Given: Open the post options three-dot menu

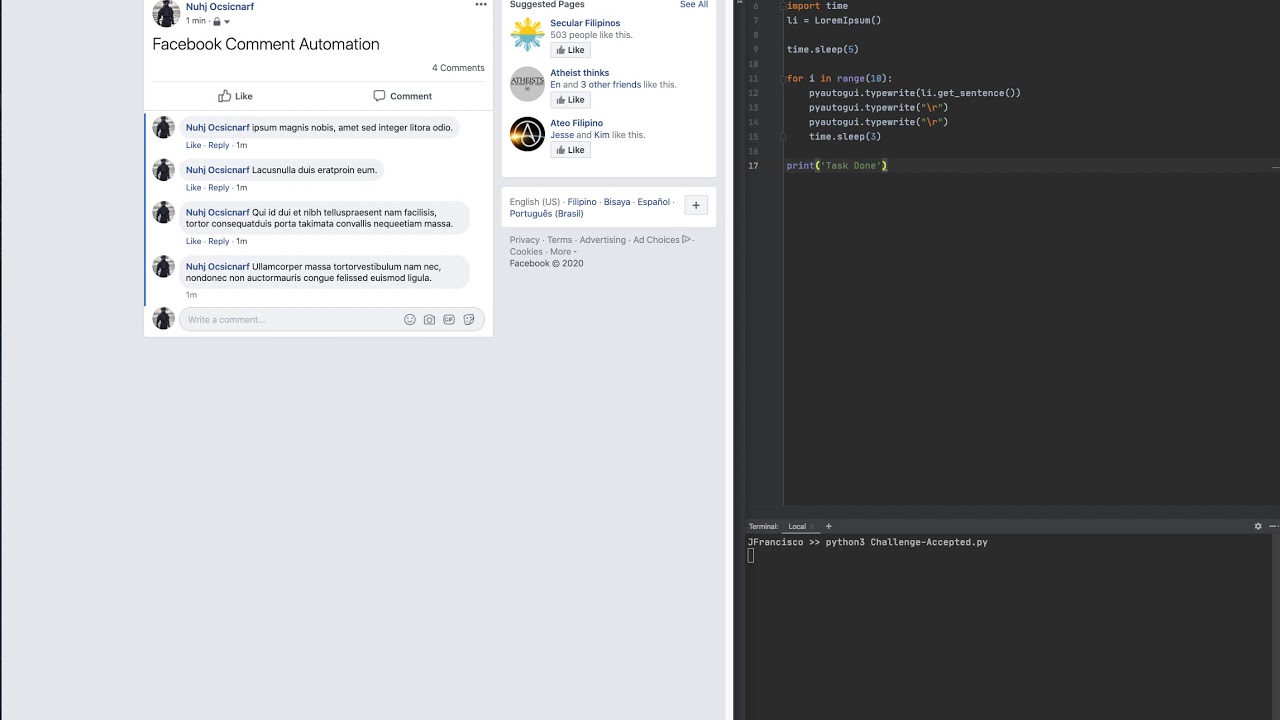Looking at the screenshot, I should coord(481,5).
